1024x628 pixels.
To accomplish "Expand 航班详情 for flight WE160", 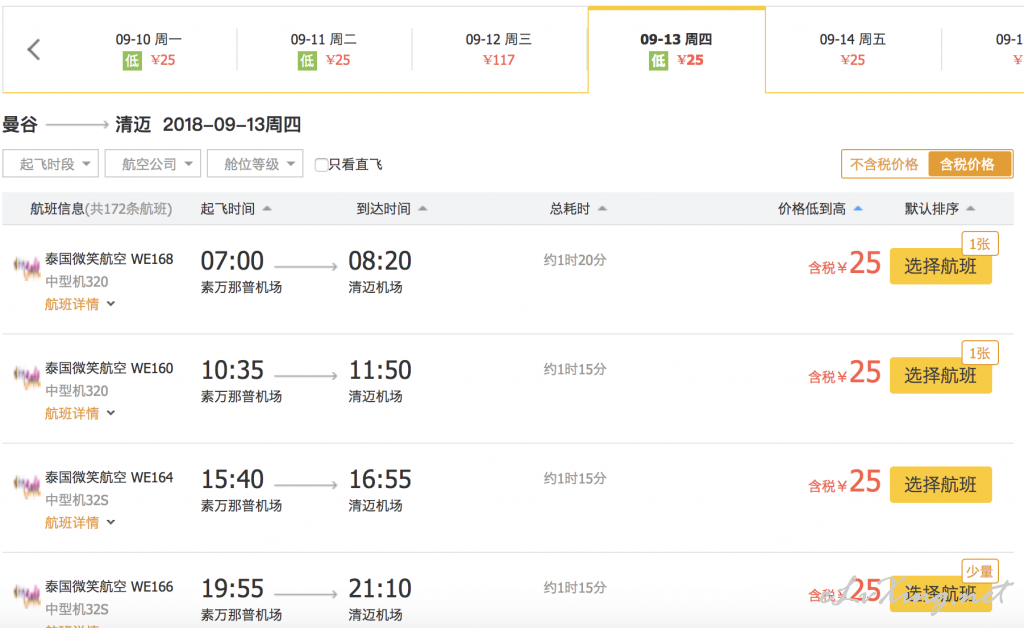I will (80, 413).
